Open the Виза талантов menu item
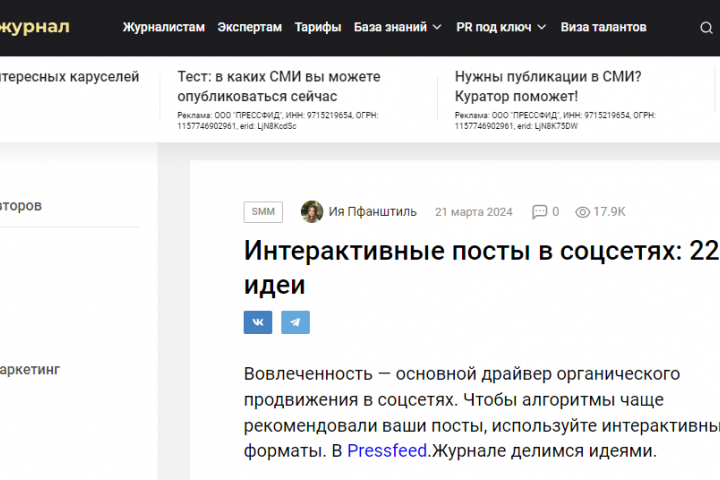 [x=603, y=27]
